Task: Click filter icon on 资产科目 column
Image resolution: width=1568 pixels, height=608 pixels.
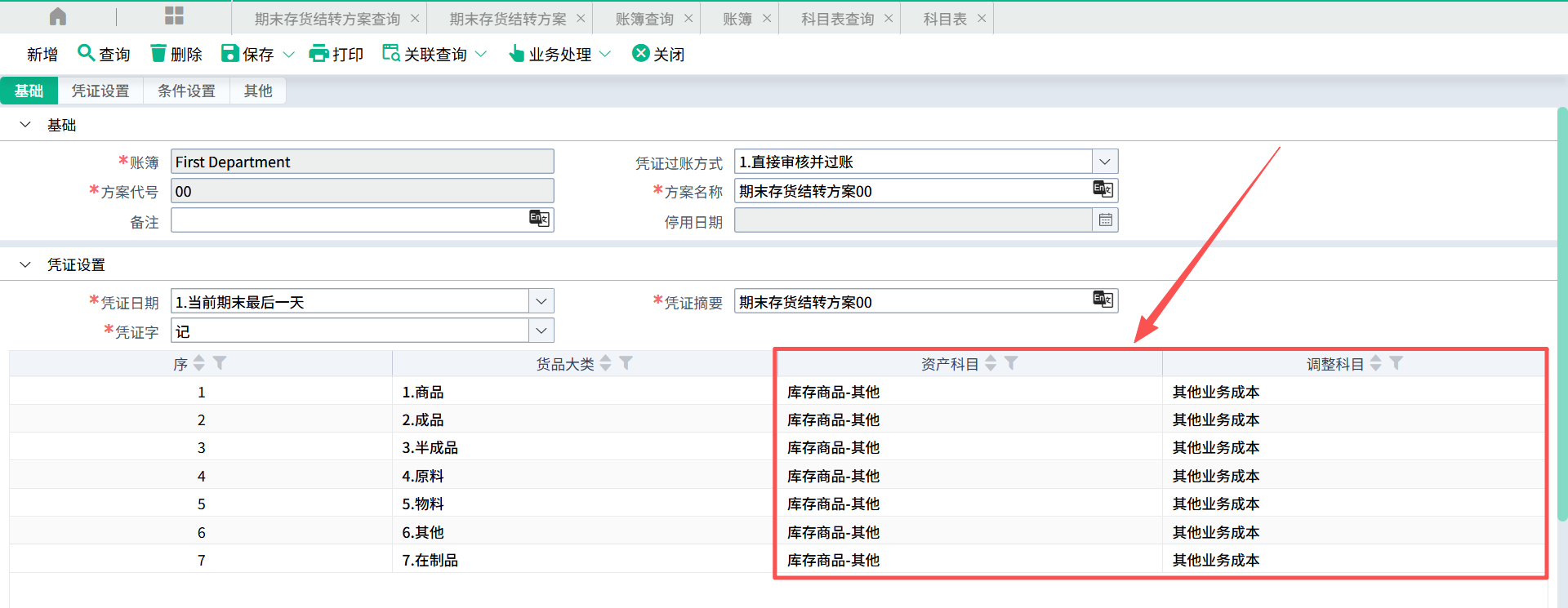Action: click(1011, 363)
